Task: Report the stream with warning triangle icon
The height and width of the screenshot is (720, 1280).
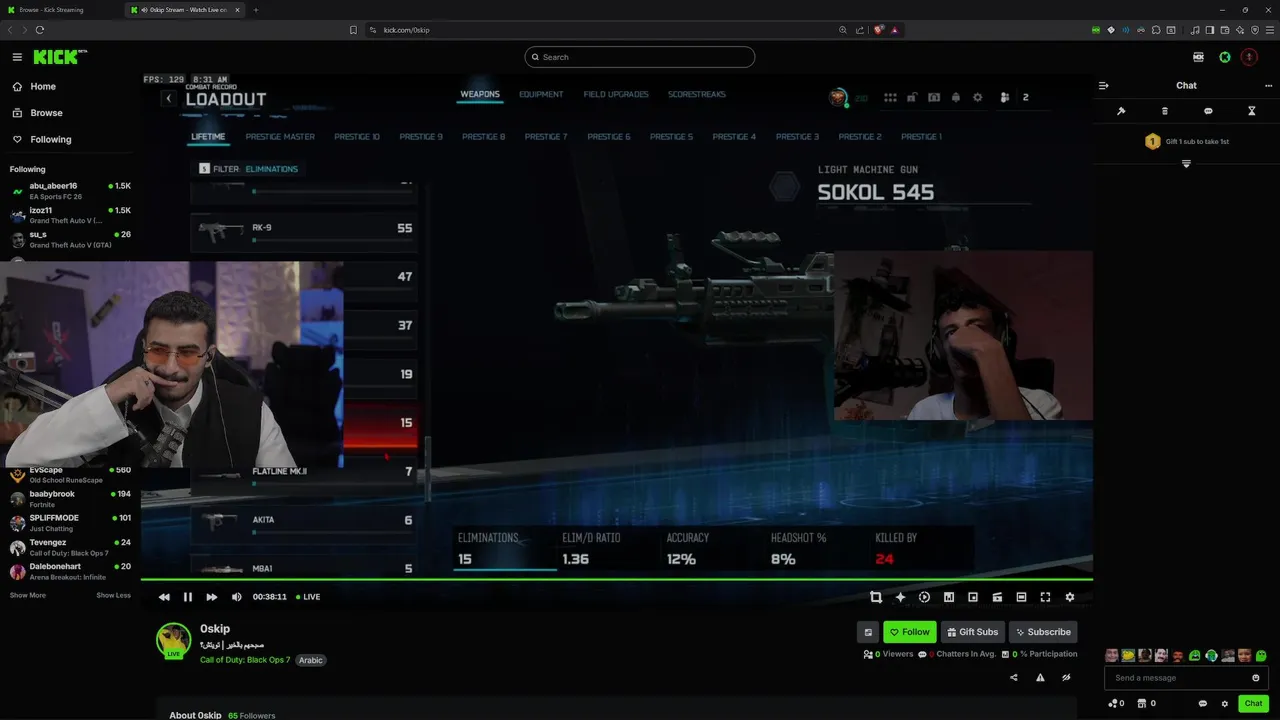Action: click(1040, 677)
